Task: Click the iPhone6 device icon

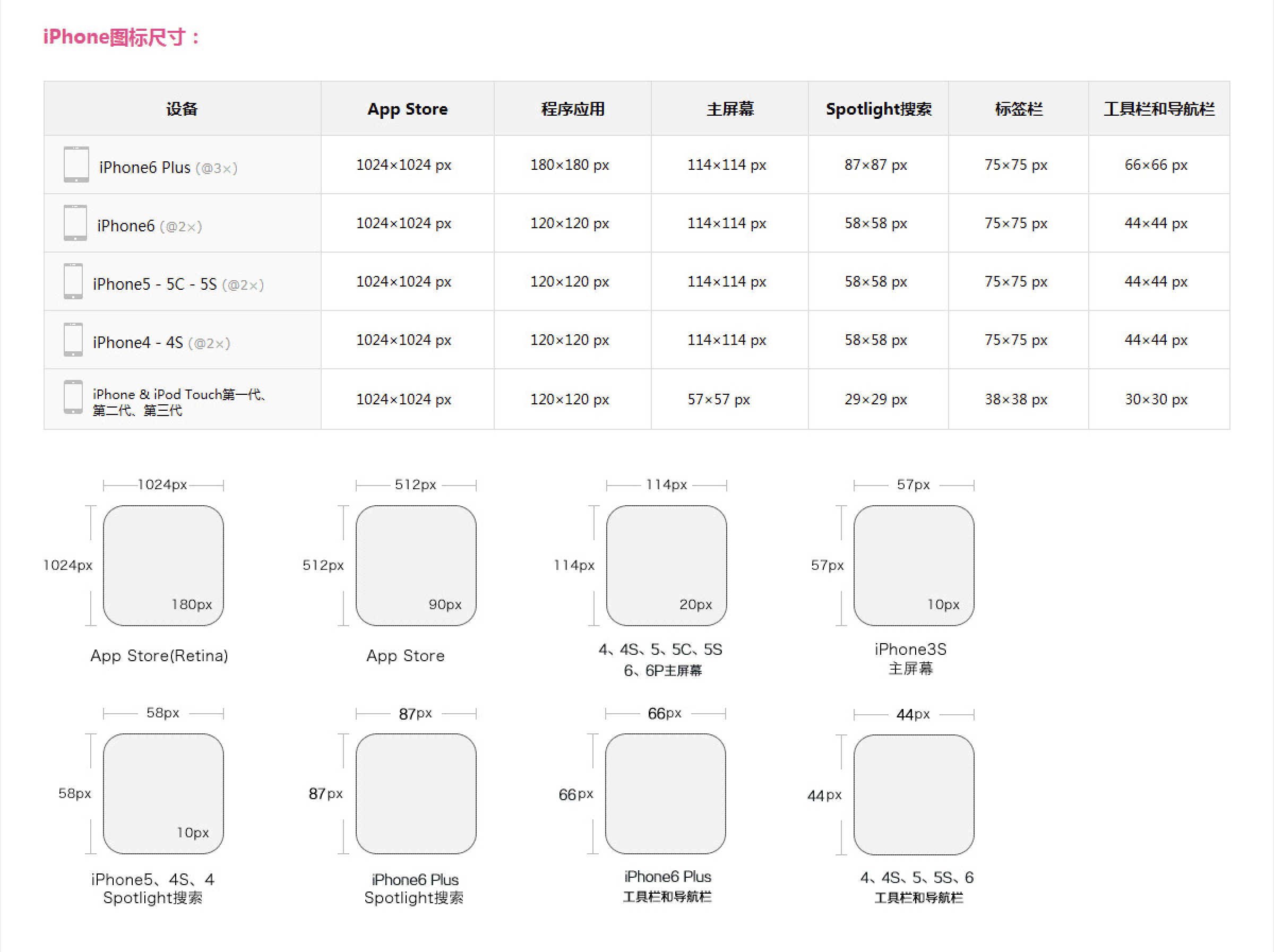Action: [75, 223]
